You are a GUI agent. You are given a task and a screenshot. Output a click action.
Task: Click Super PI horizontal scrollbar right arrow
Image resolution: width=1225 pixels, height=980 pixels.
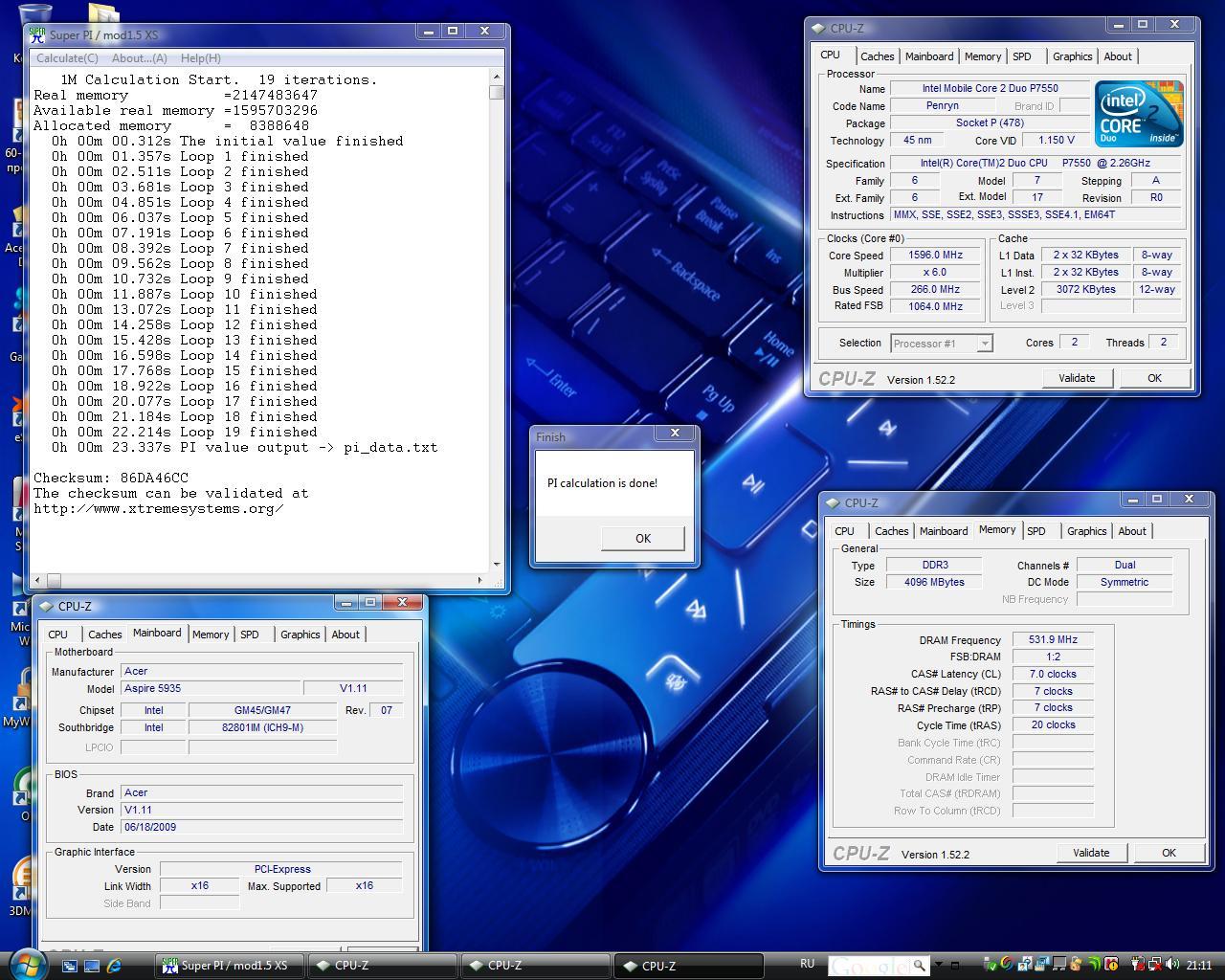pyautogui.click(x=480, y=580)
